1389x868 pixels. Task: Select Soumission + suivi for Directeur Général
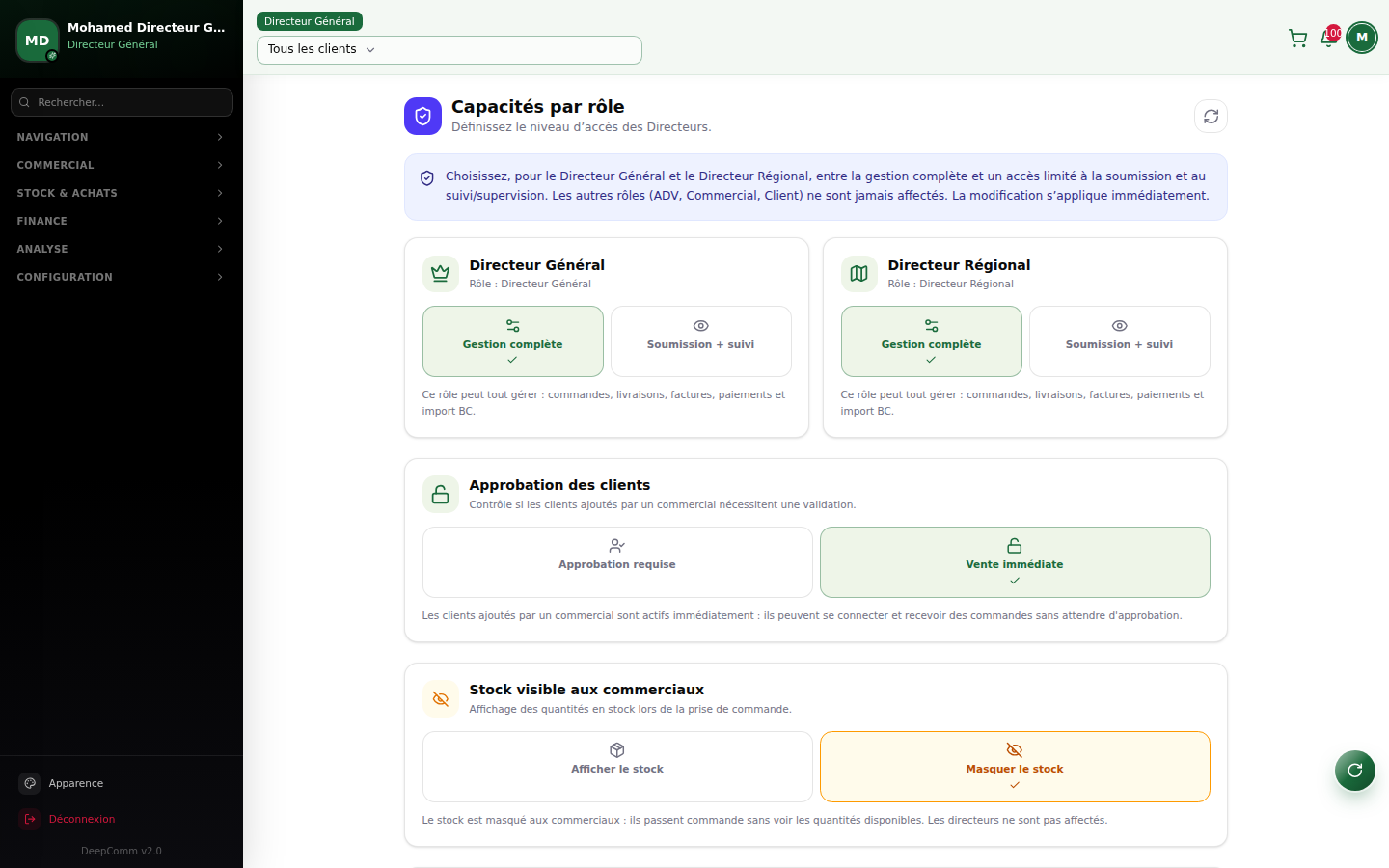pos(701,341)
